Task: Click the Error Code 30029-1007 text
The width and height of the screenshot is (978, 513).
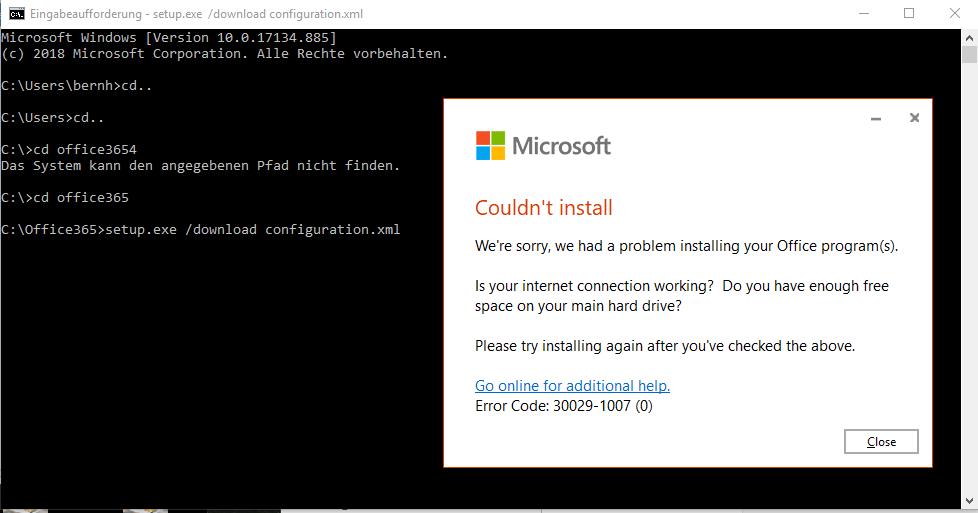Action: coord(564,406)
